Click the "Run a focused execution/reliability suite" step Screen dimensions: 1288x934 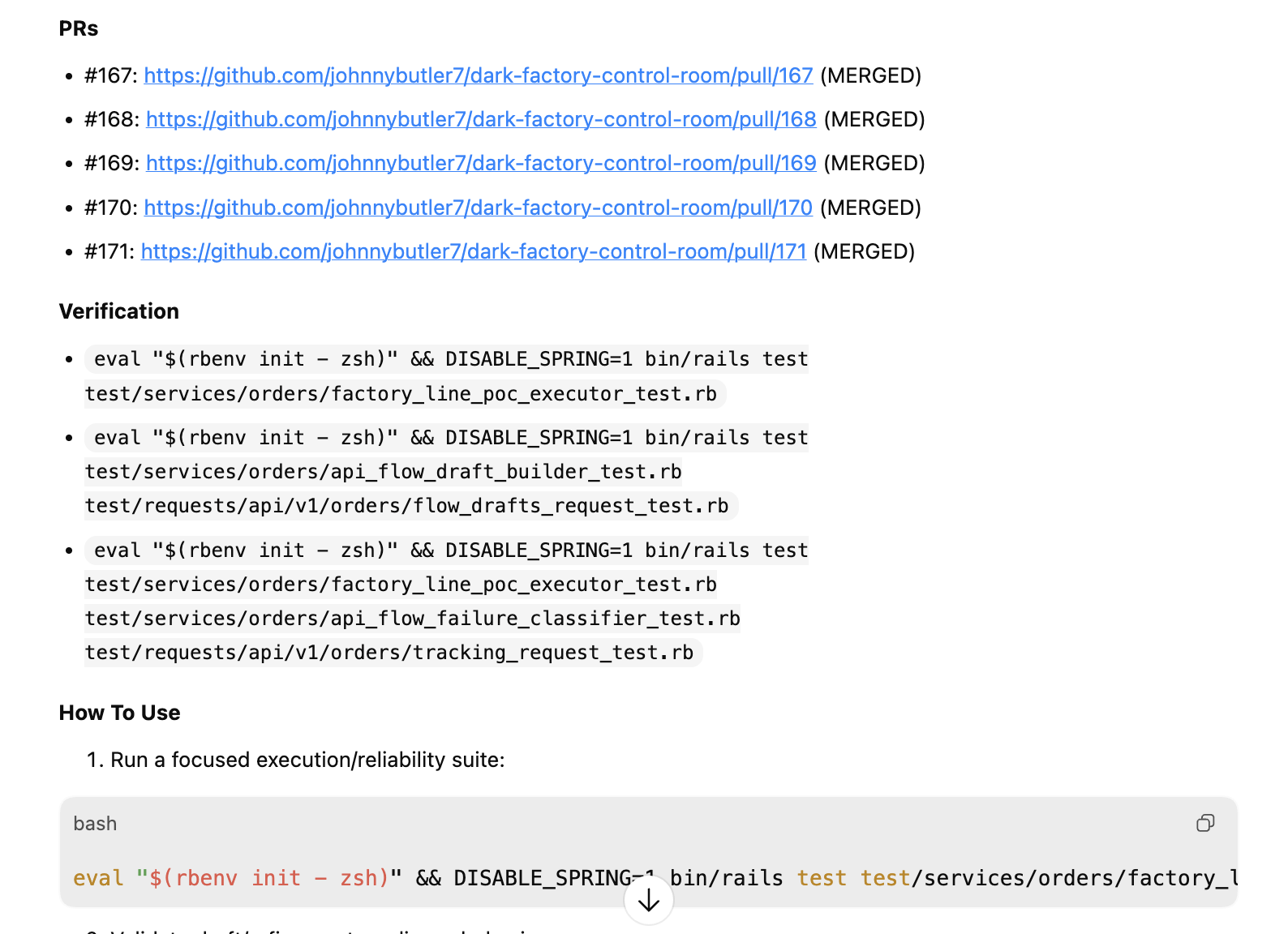[x=307, y=760]
